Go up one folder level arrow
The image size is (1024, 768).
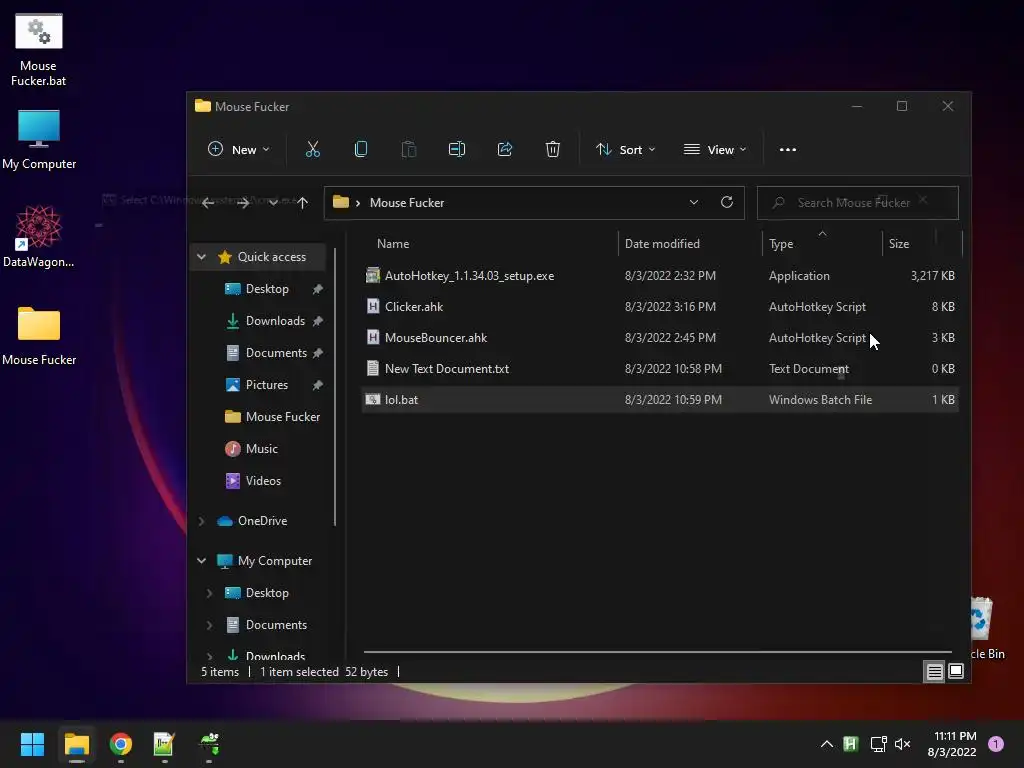(302, 203)
